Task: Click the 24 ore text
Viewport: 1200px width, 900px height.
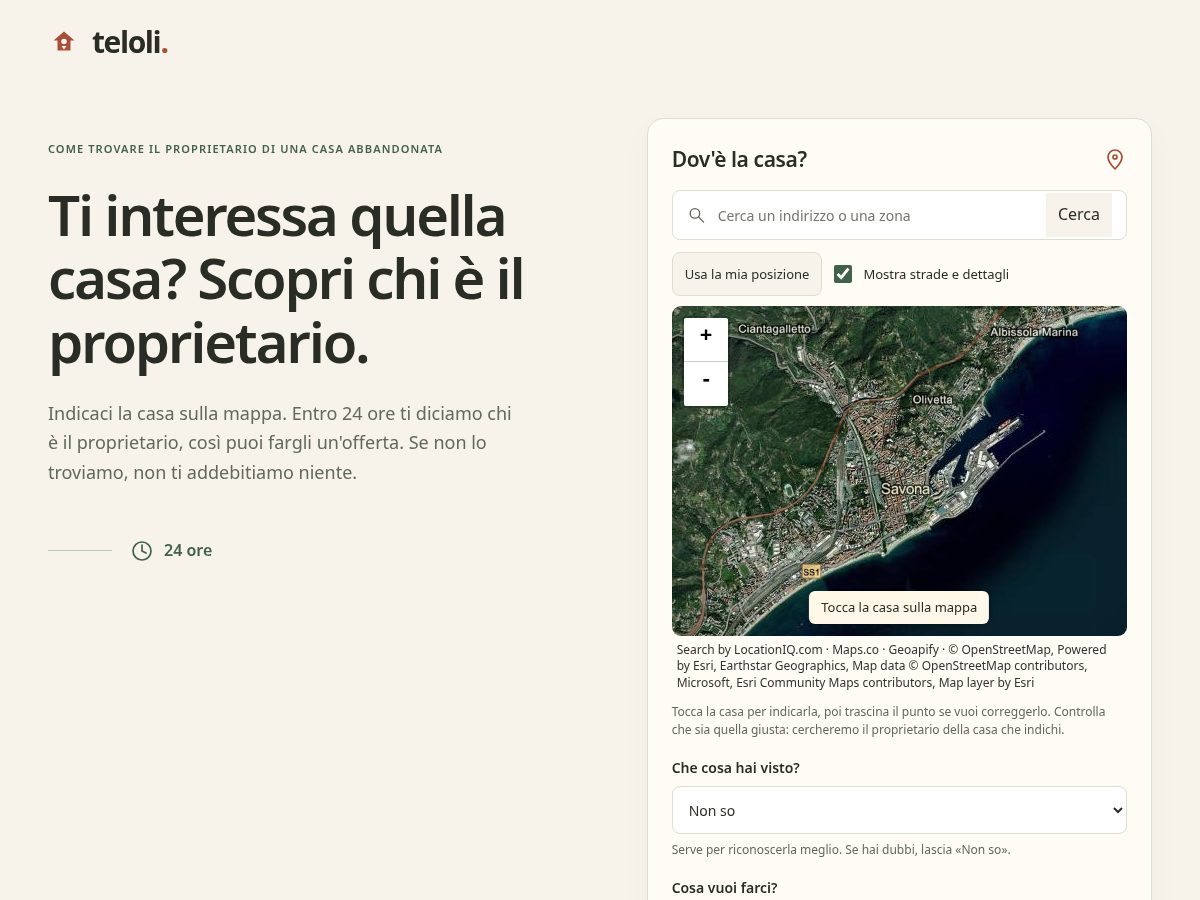Action: [188, 550]
